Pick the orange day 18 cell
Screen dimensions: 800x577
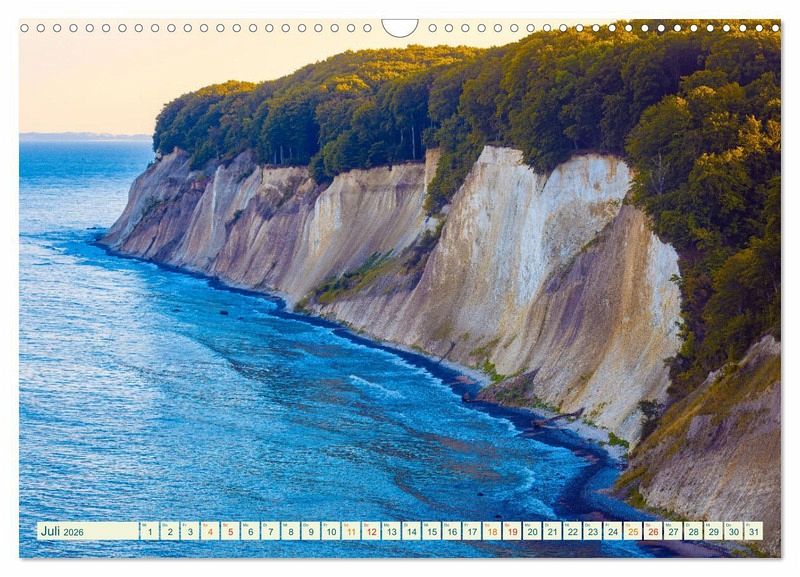click(x=492, y=531)
